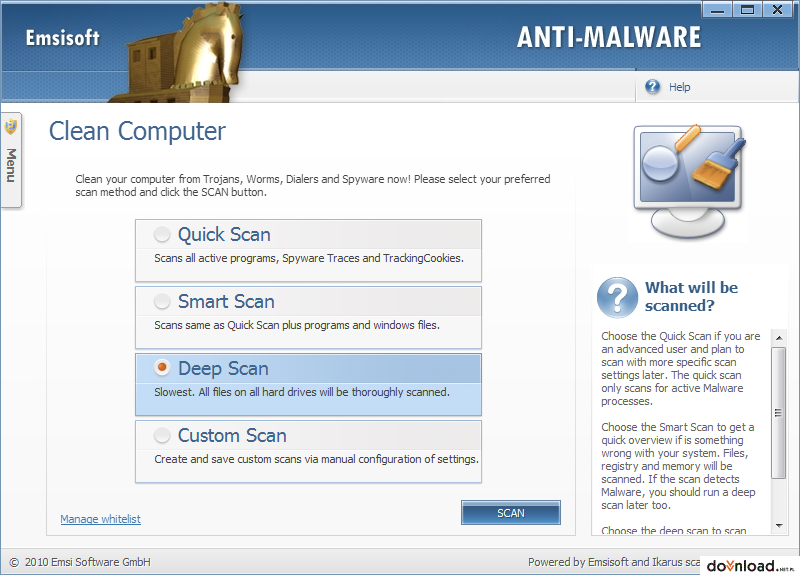Viewport: 800px width, 575px height.
Task: Click 'Scans same as Quick Scan' description
Action: tap(297, 325)
